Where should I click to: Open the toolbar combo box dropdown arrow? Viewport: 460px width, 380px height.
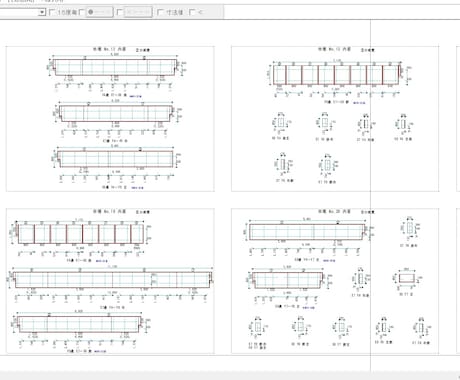click(x=42, y=12)
